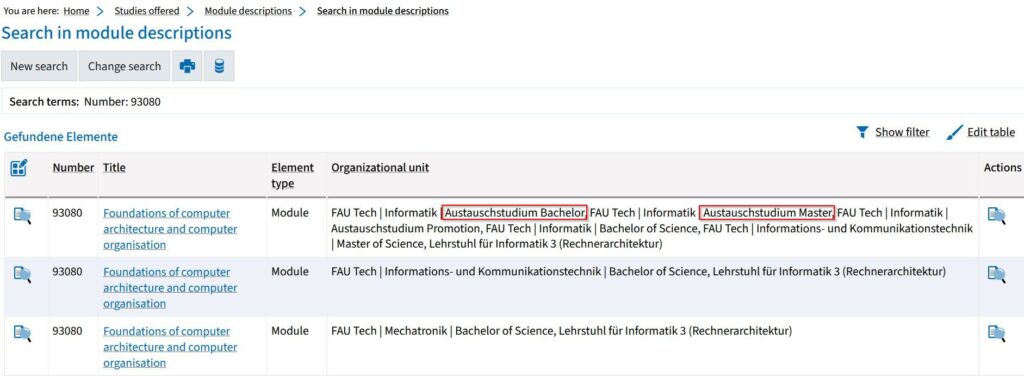Image resolution: width=1024 pixels, height=376 pixels.
Task: Sort table by Organizational unit column
Action: click(x=380, y=168)
